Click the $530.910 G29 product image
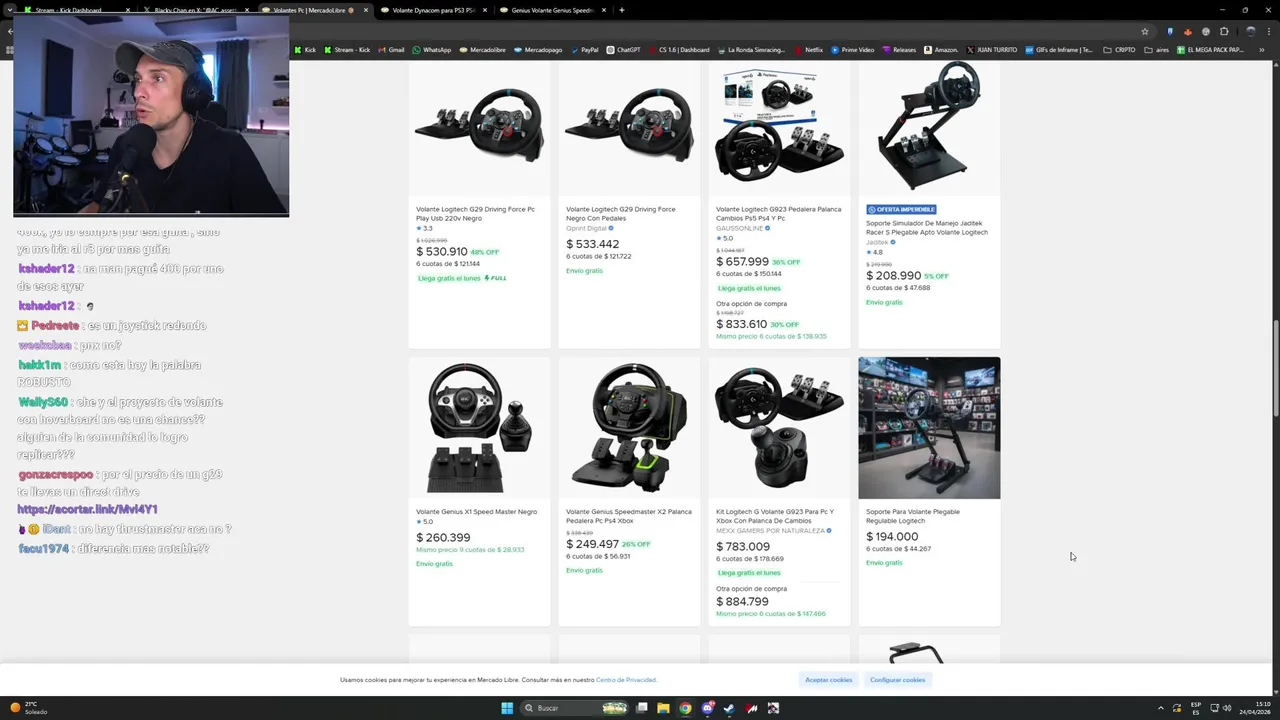1280x720 pixels. (x=479, y=125)
